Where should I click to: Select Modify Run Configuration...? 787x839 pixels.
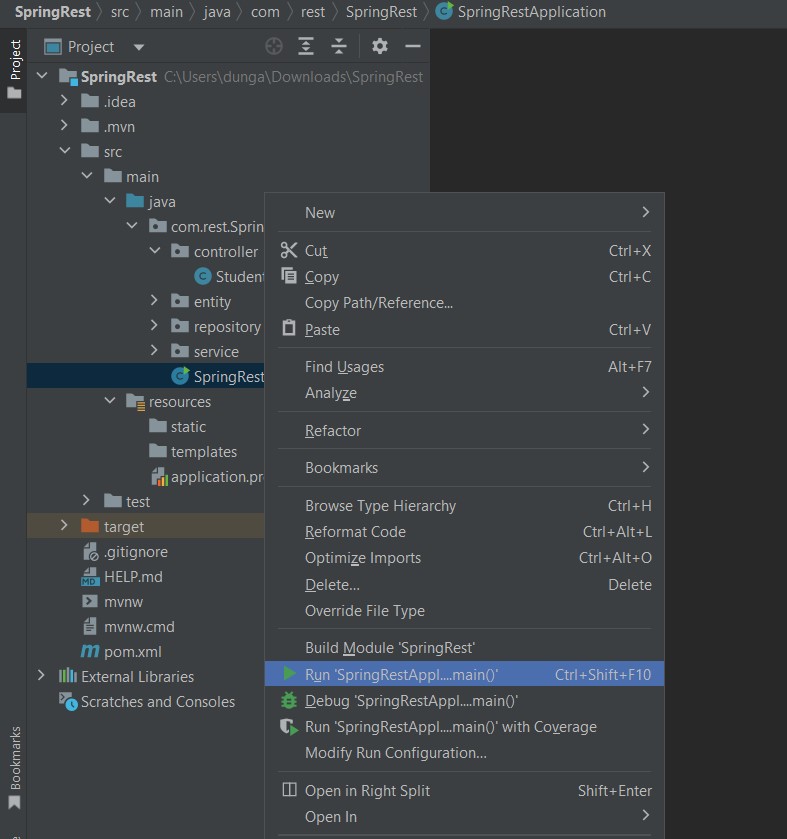(464, 753)
